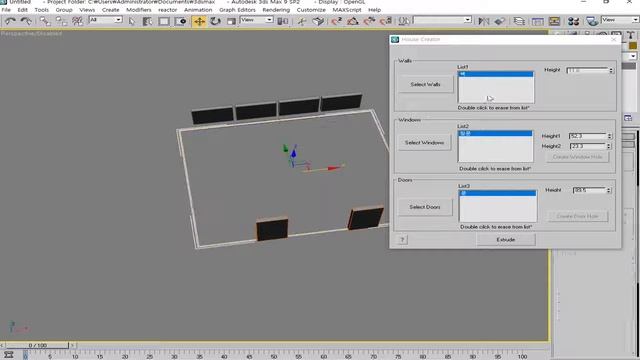Viewport: 640px width, 360px height.
Task: Open the Schematic View icon
Action: tap(554, 21)
